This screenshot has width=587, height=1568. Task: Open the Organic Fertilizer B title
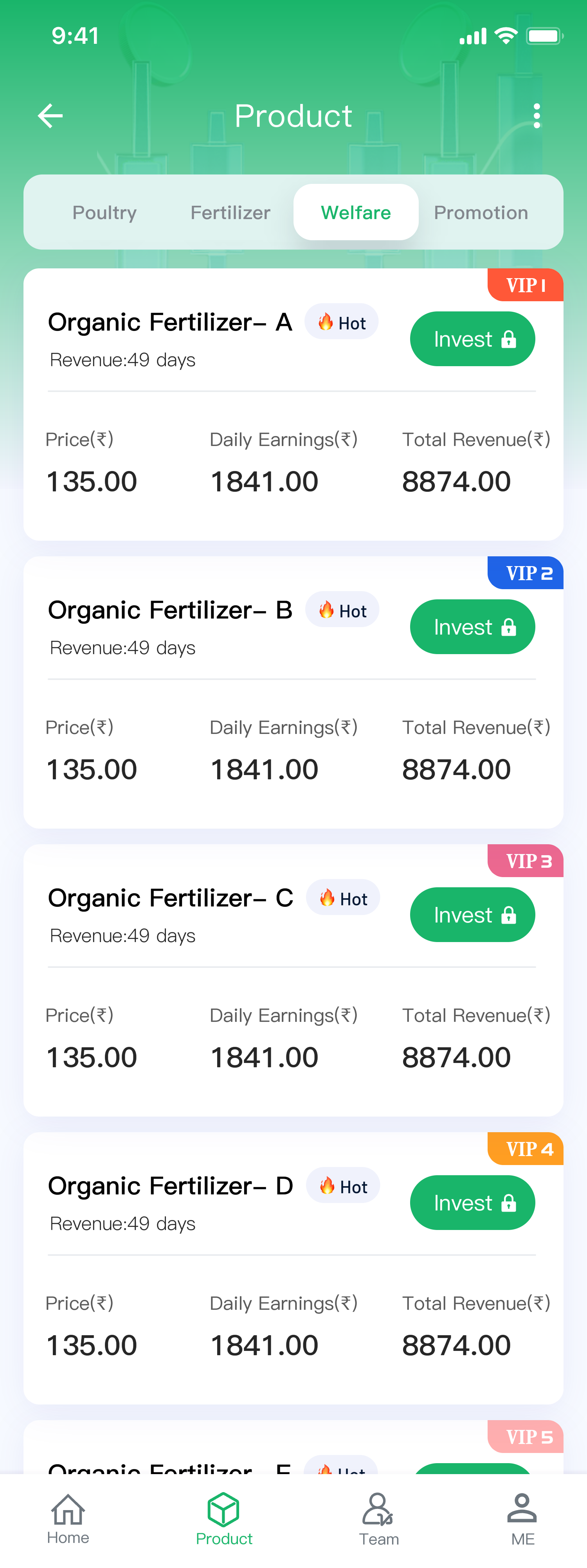(x=171, y=610)
